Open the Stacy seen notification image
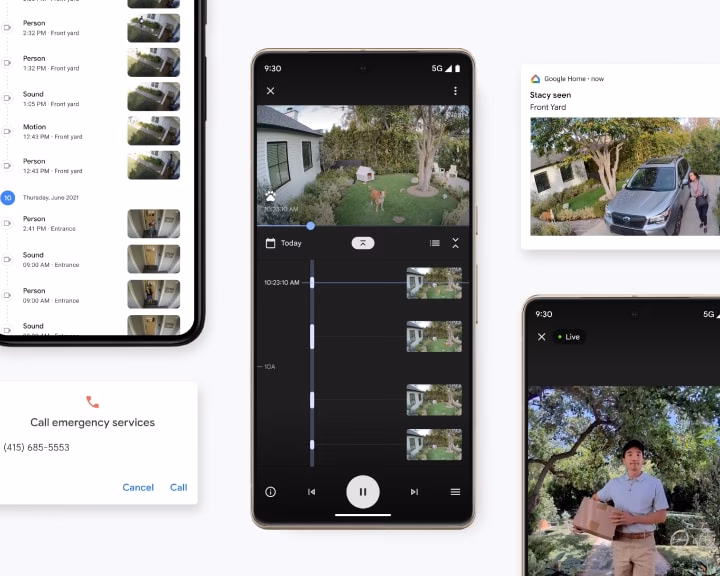The width and height of the screenshot is (720, 576). [620, 176]
